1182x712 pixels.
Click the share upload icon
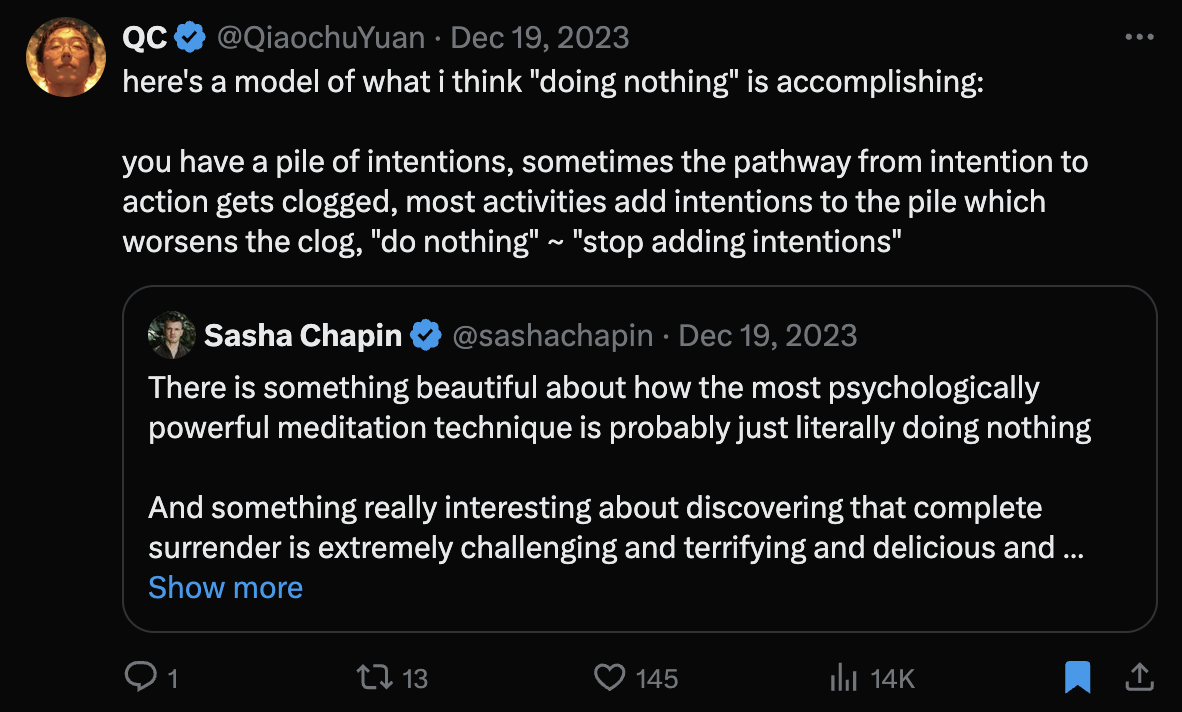1138,678
